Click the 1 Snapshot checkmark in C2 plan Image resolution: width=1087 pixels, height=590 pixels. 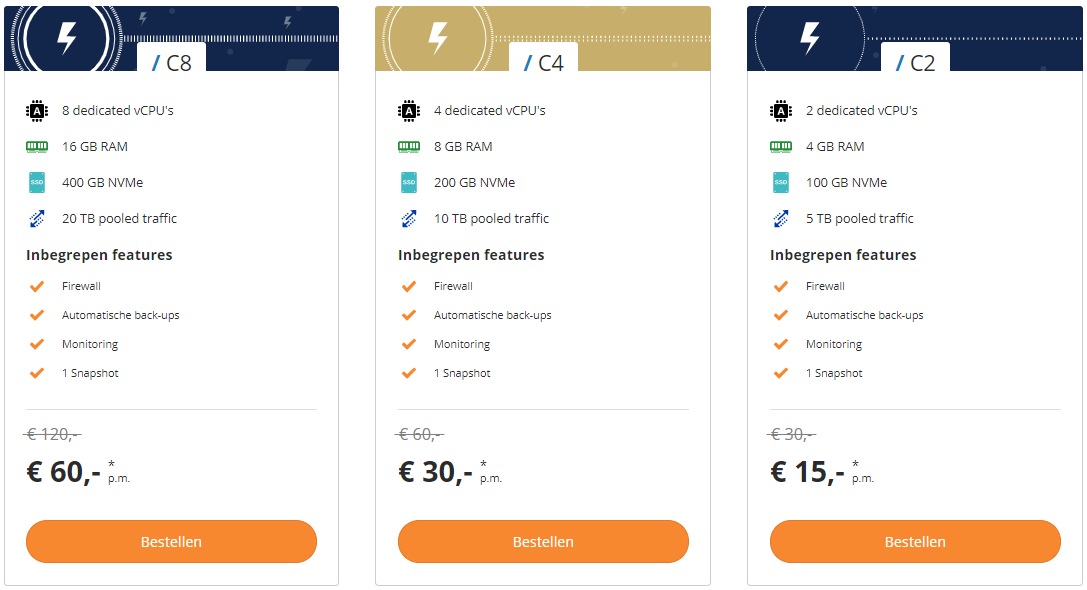[x=781, y=373]
